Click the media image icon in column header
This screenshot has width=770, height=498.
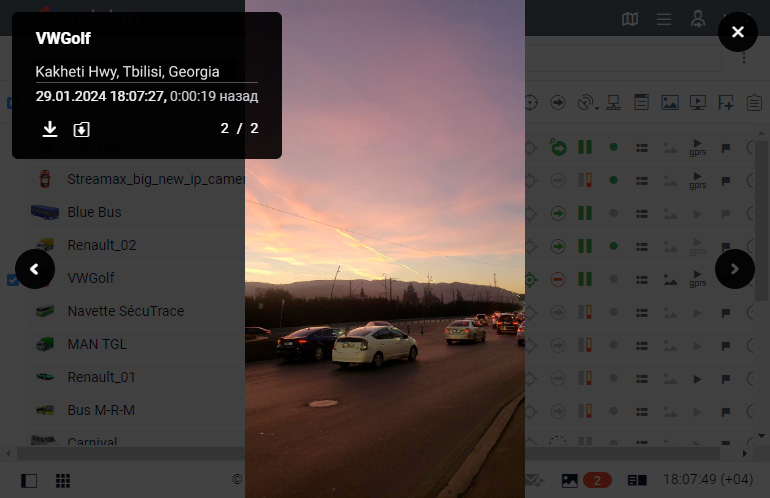(670, 102)
